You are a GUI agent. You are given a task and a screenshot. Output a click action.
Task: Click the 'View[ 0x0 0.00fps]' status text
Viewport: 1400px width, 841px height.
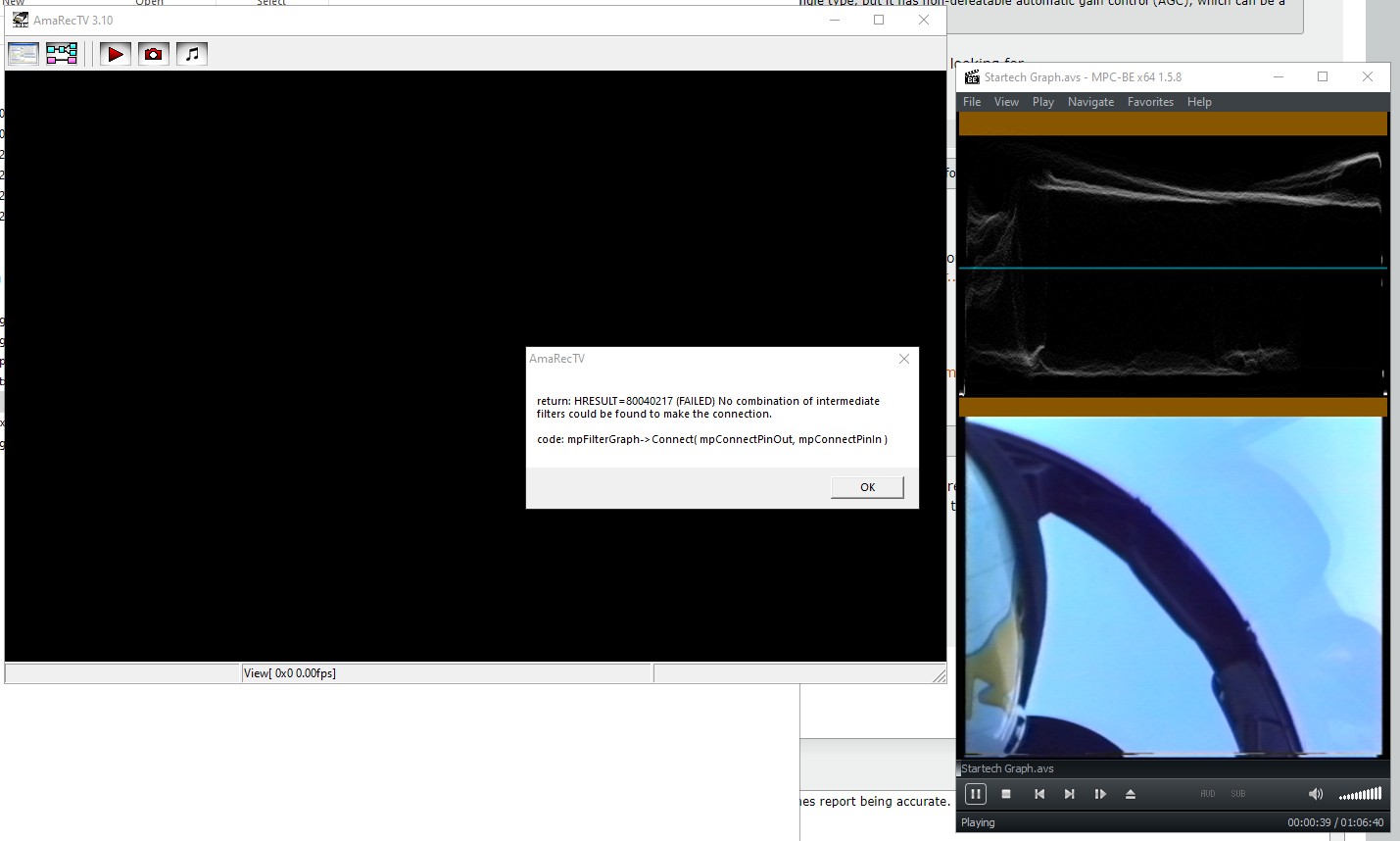coord(290,673)
